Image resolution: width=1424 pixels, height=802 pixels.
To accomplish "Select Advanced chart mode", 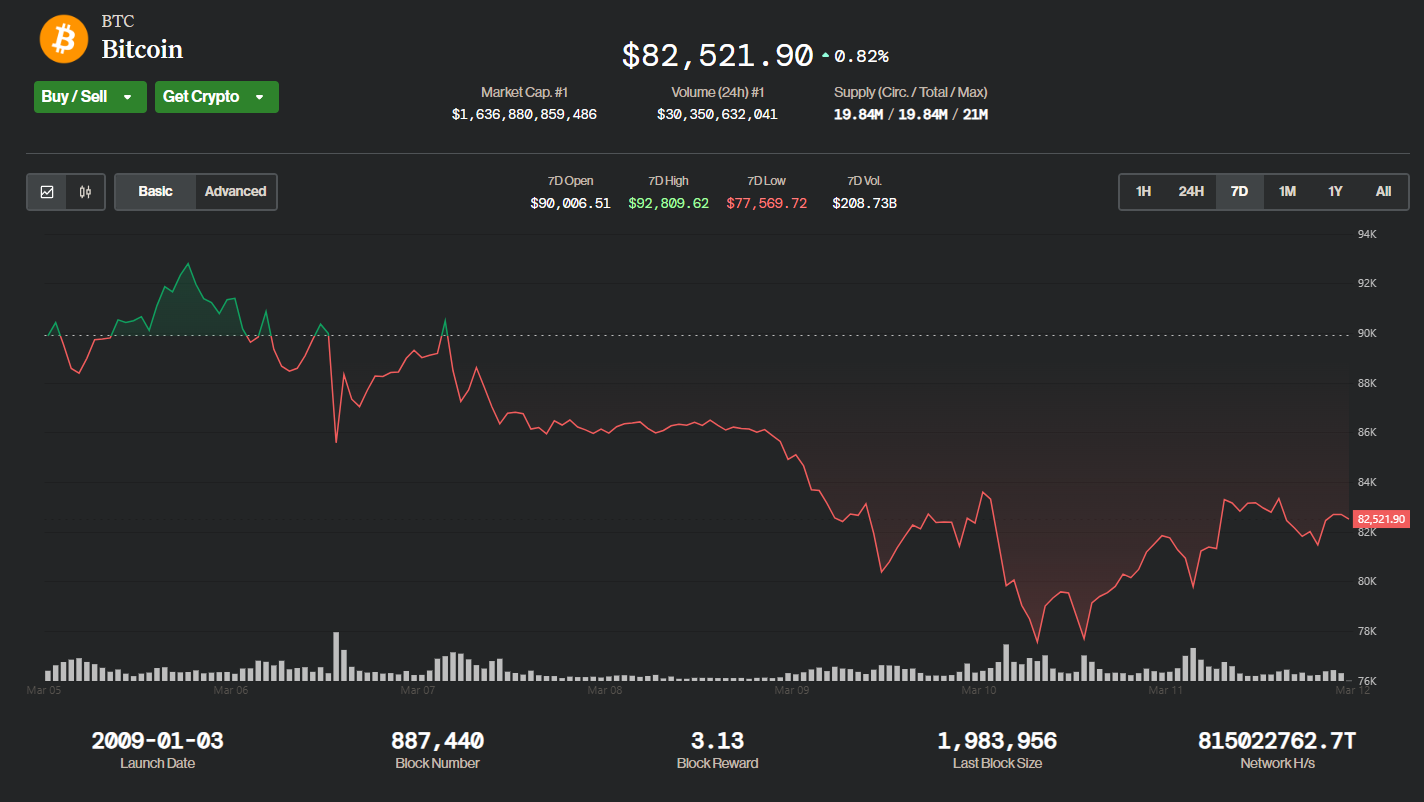I will pos(235,192).
